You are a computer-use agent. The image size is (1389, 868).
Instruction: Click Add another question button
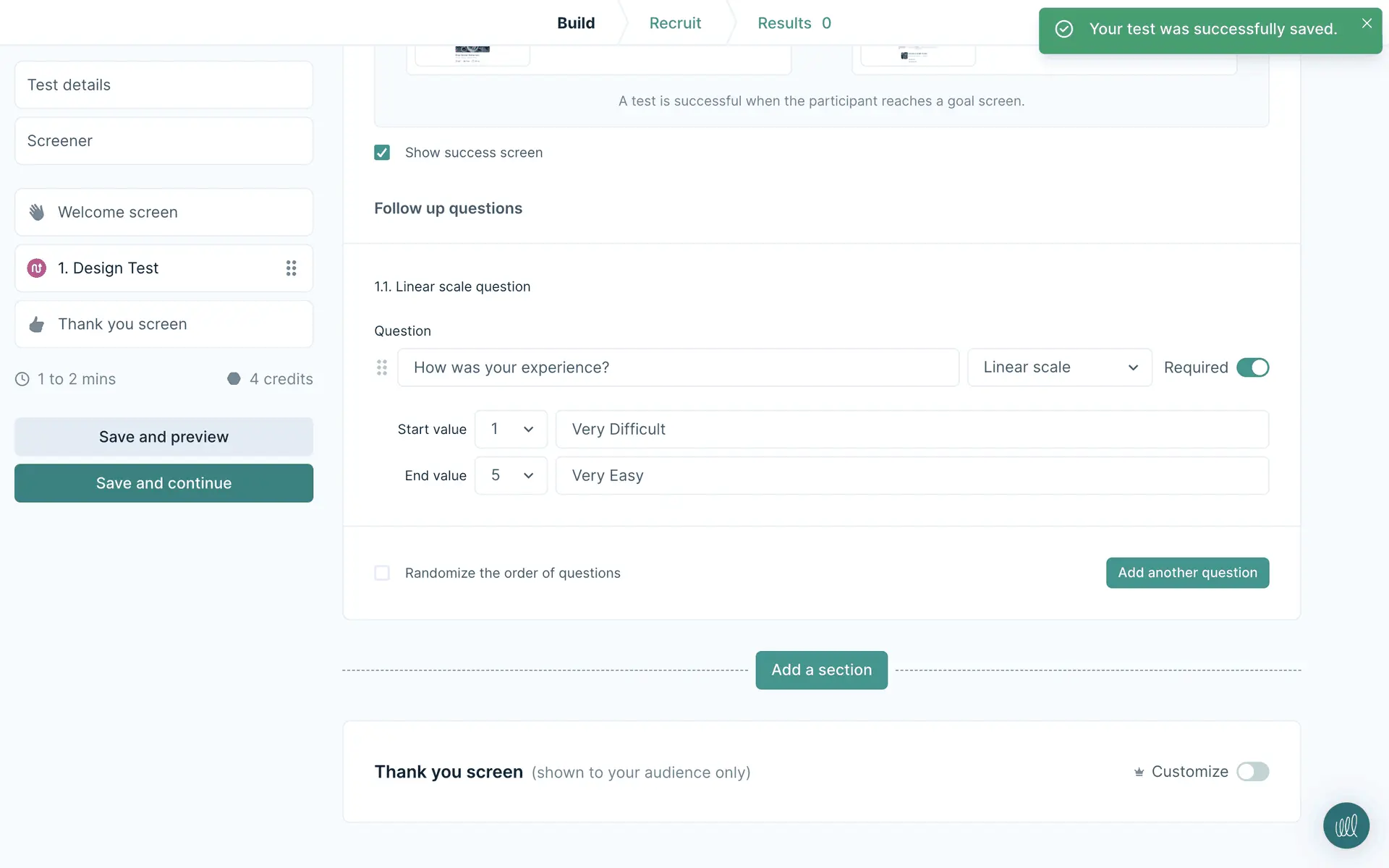point(1187,573)
